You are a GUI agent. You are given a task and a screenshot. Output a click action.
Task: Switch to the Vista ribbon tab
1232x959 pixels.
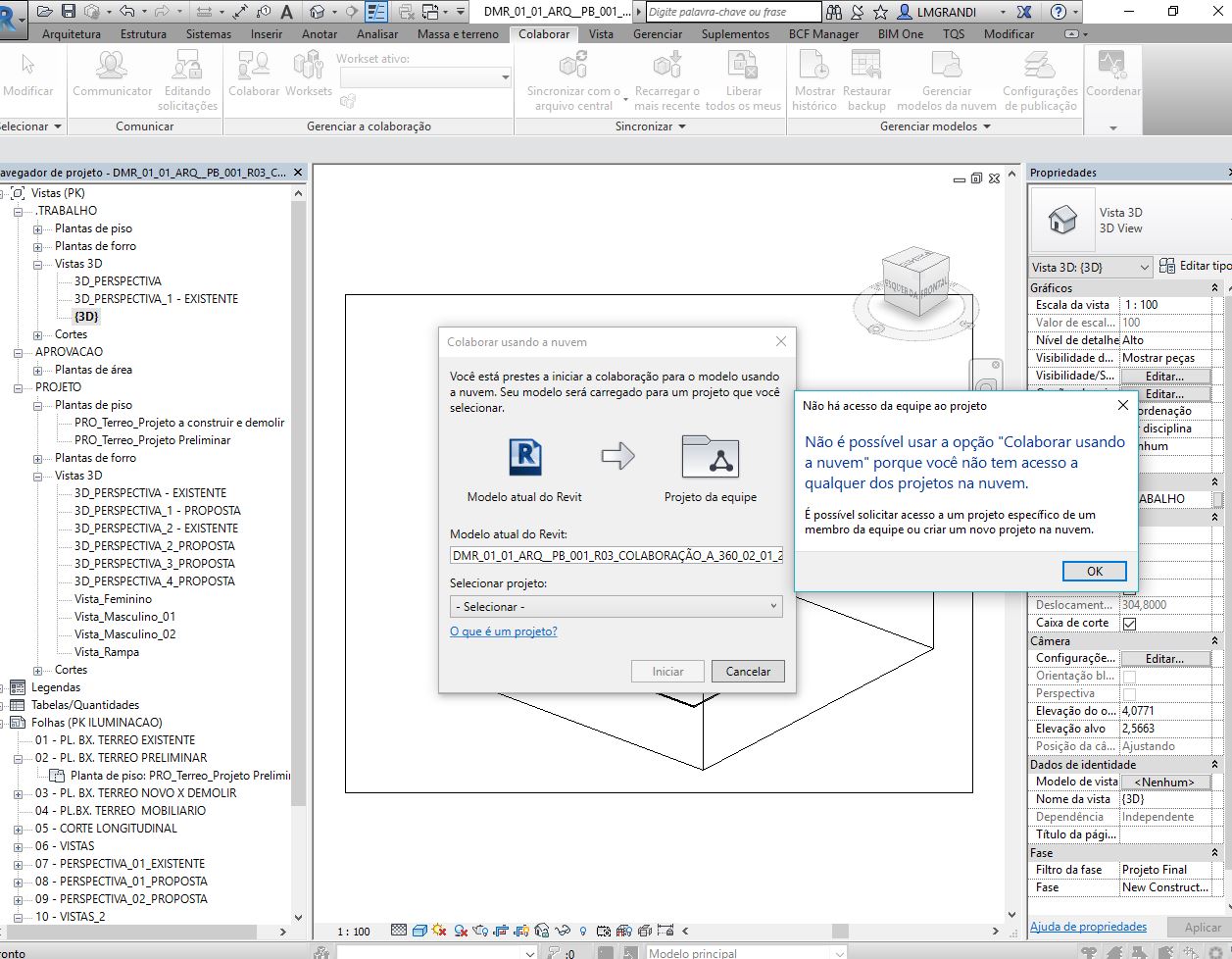pos(601,33)
